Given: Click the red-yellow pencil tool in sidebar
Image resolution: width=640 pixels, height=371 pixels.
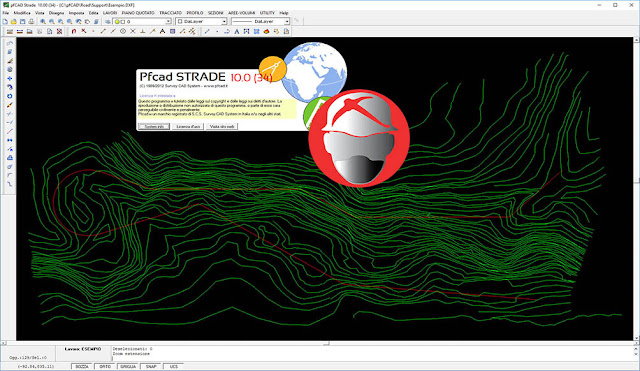Looking at the screenshot, I should 9,105.
